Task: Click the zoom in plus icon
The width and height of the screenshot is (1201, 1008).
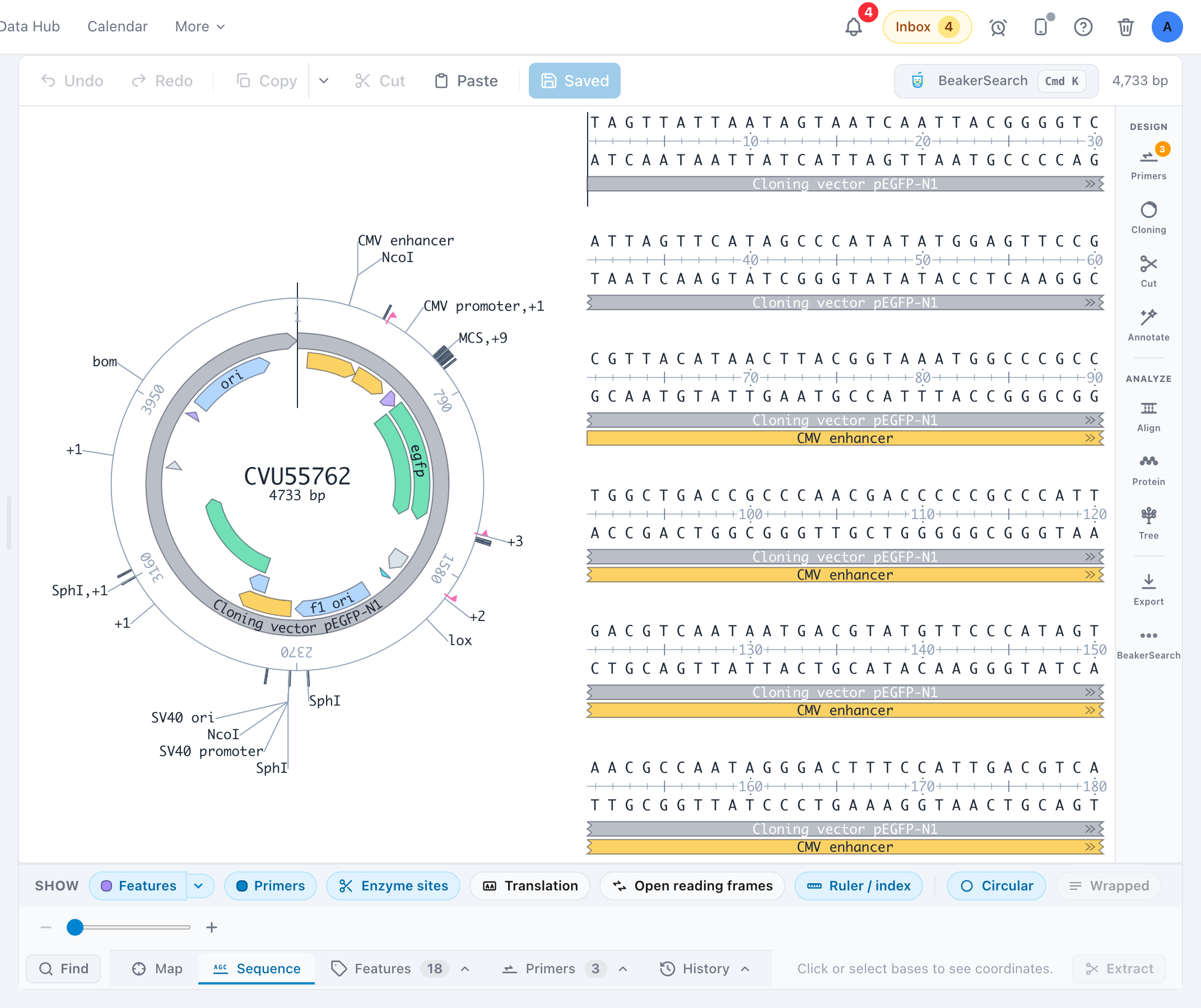Action: coord(212,927)
